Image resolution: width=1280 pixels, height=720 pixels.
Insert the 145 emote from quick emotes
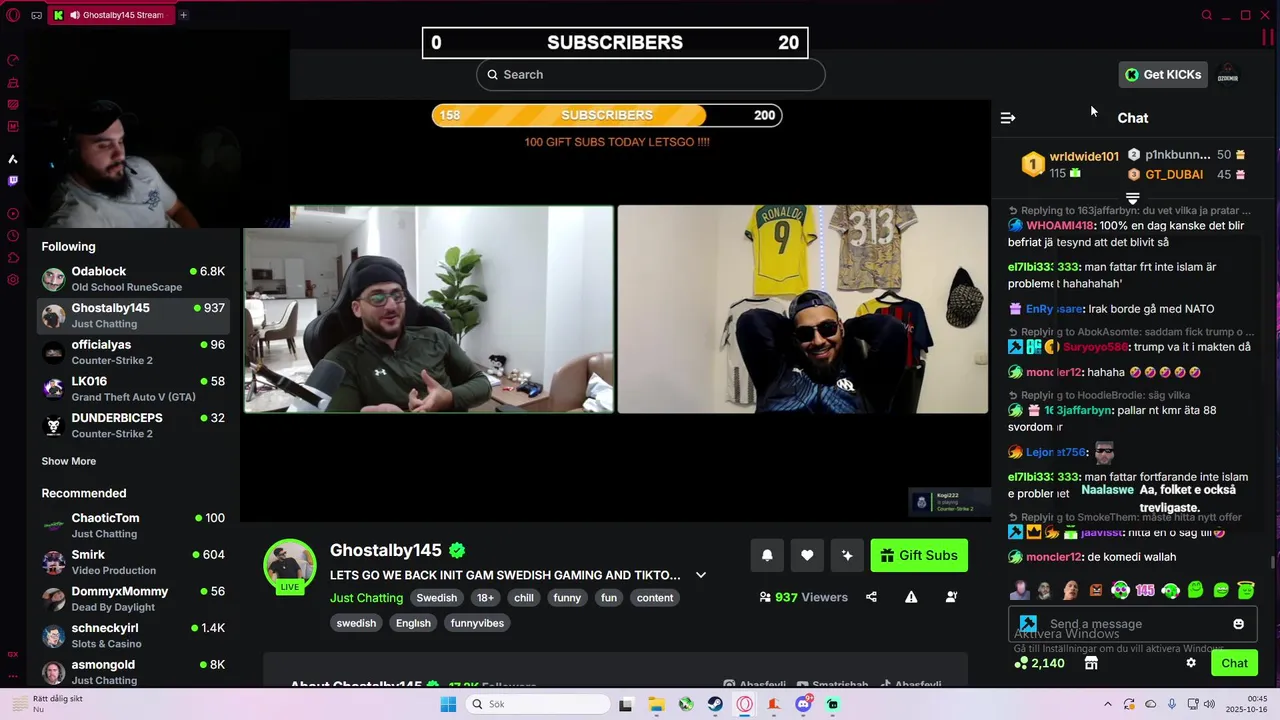tap(1145, 591)
